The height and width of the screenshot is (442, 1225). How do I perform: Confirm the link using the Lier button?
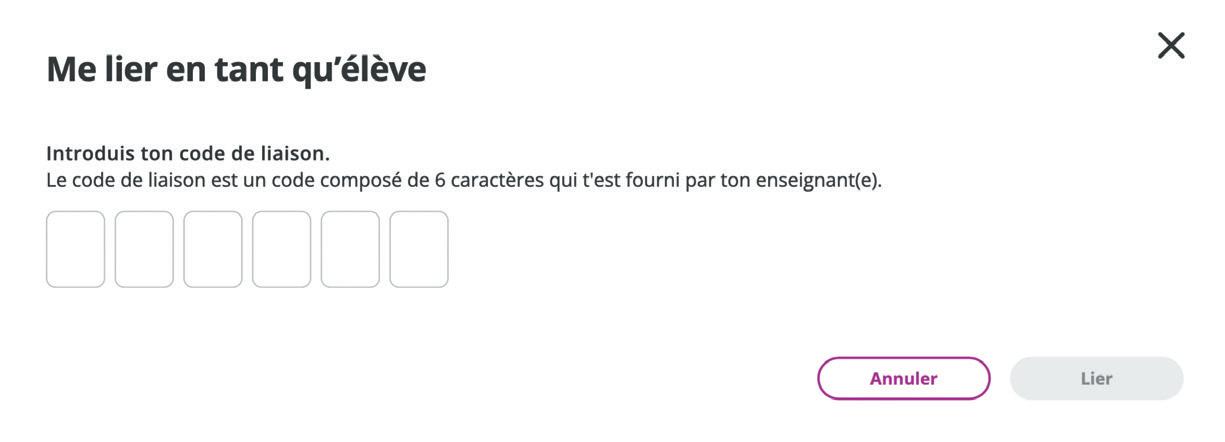pyautogui.click(x=1097, y=378)
